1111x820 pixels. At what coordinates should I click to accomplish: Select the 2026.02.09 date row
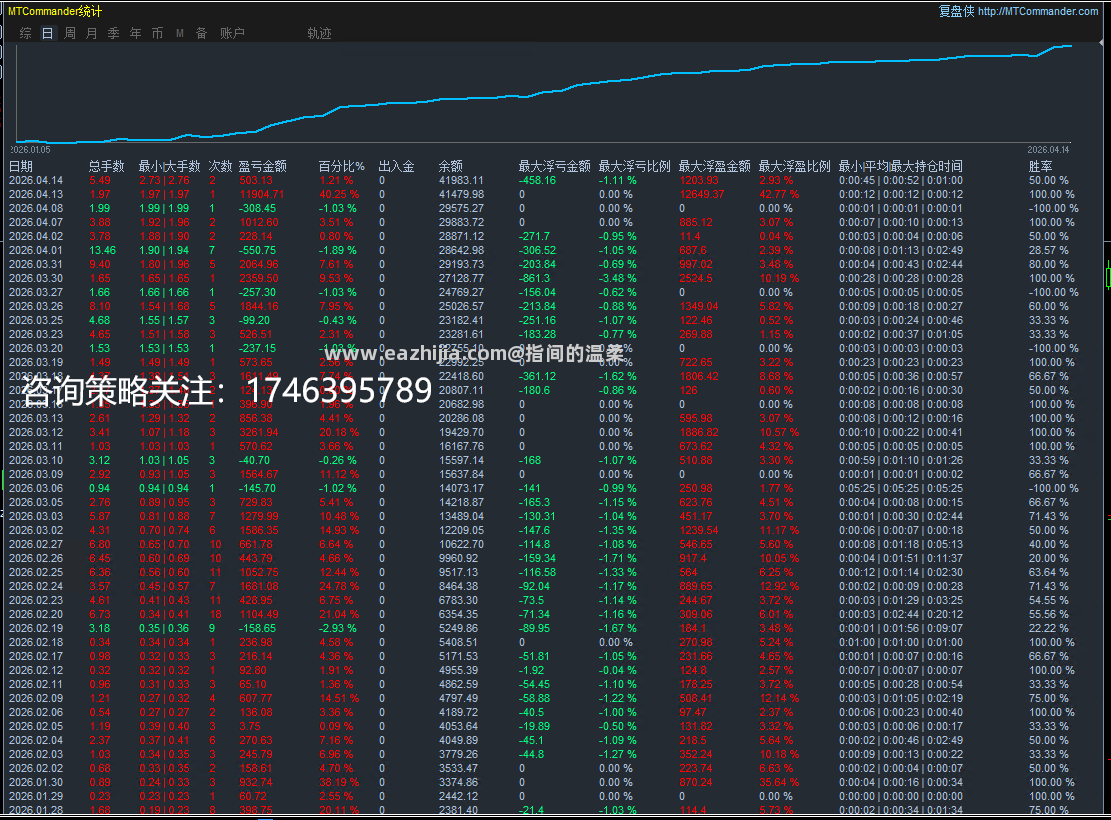tap(35, 699)
